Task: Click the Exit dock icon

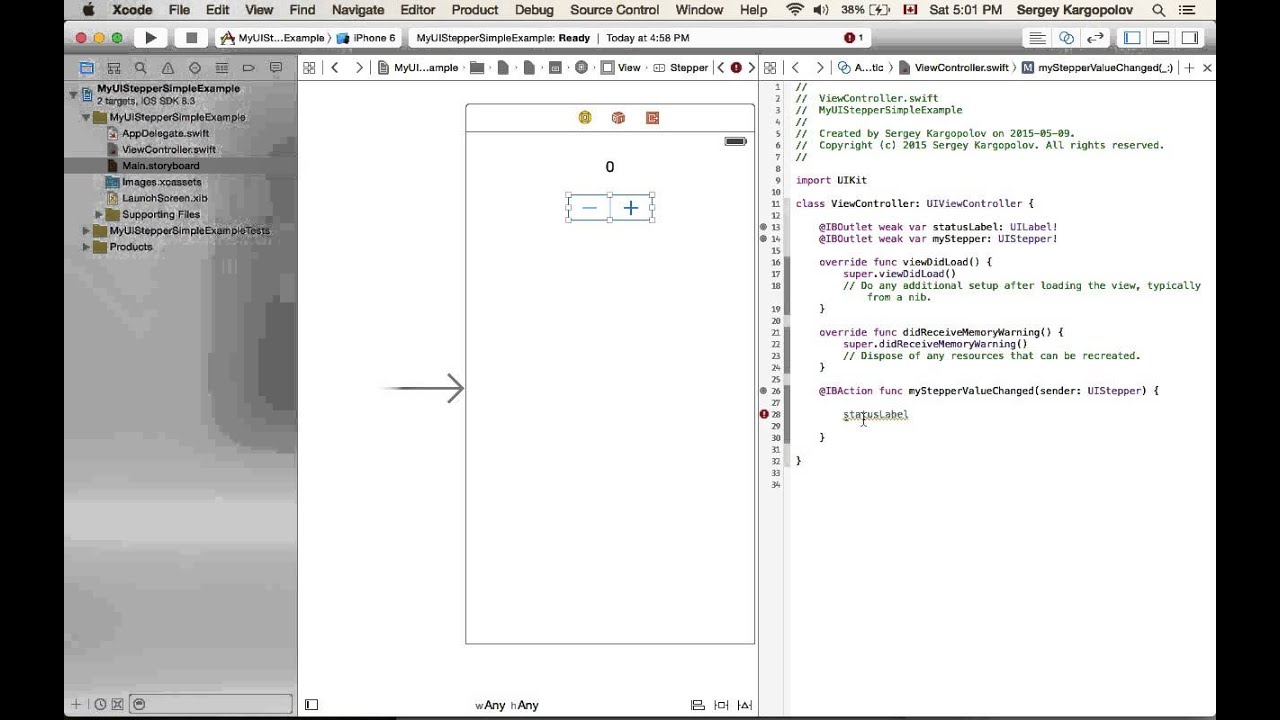Action: pos(652,118)
